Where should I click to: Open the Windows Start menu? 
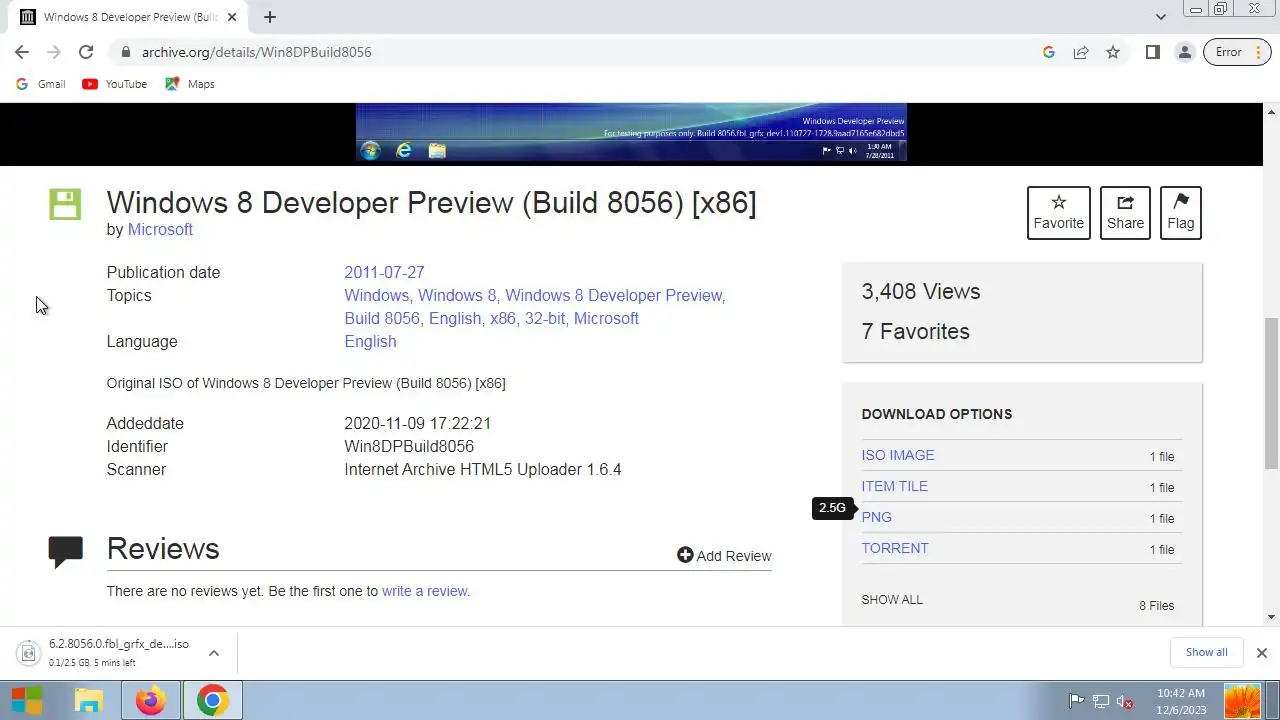click(27, 700)
